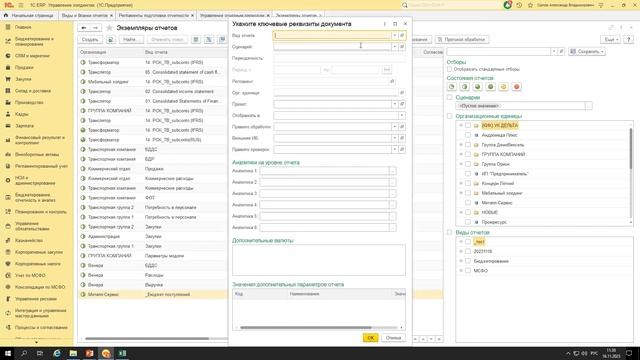Open selection icon for Регламент field
The width and height of the screenshot is (640, 360).
(x=392, y=81)
